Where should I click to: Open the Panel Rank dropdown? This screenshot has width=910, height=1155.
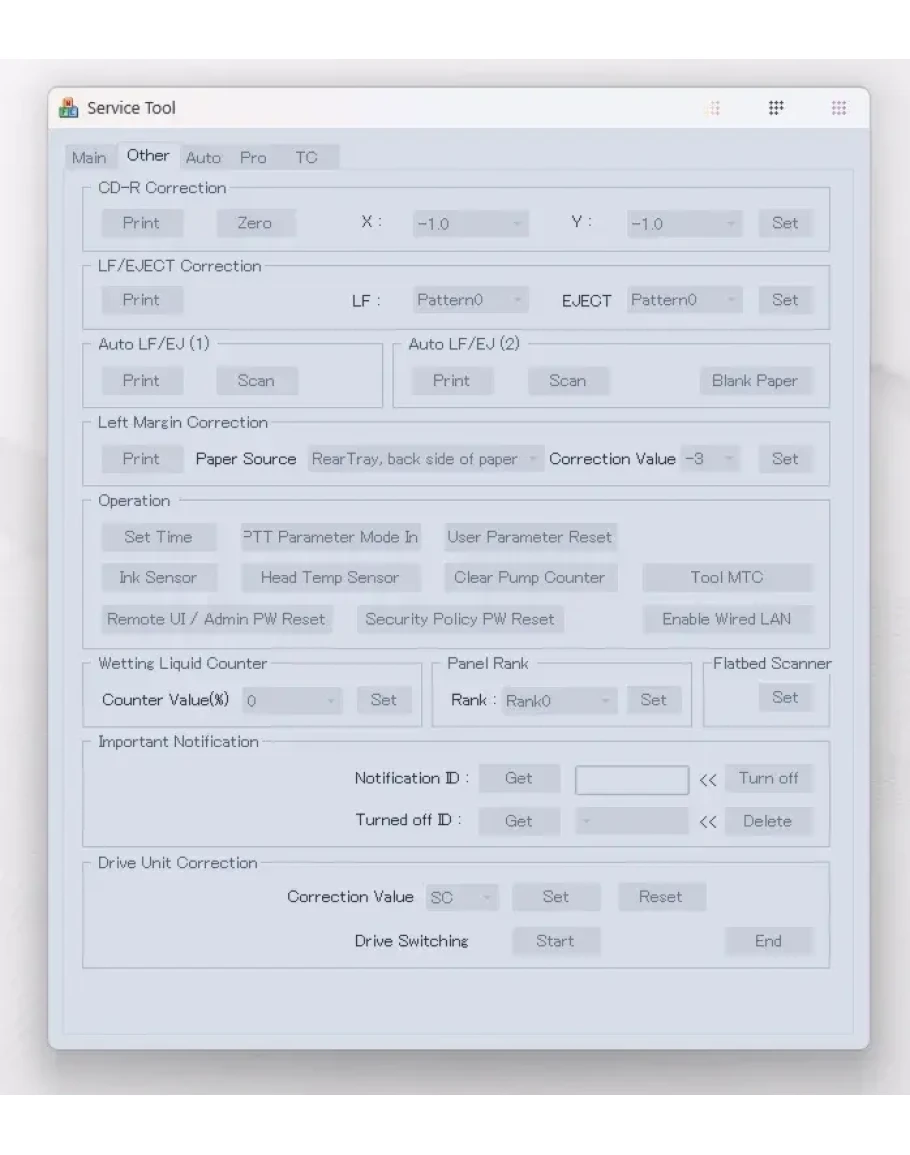point(559,701)
